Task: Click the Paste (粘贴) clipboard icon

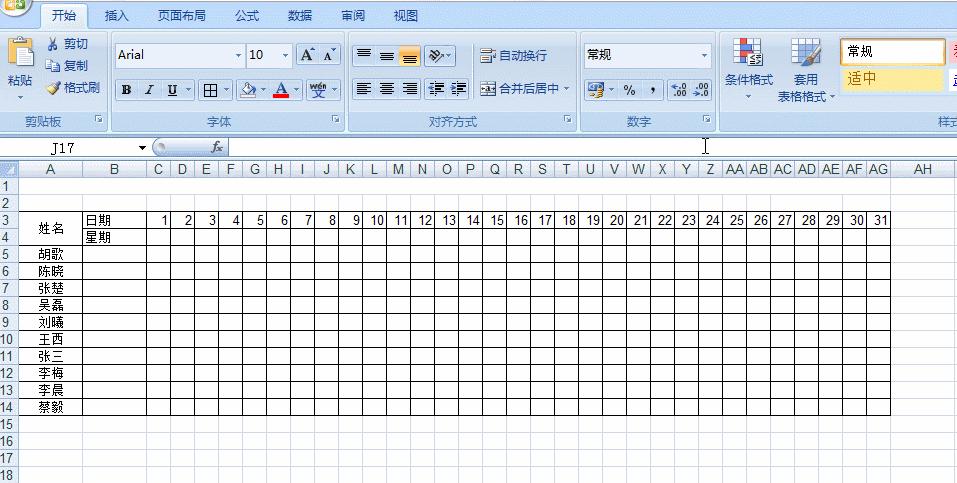Action: point(20,53)
